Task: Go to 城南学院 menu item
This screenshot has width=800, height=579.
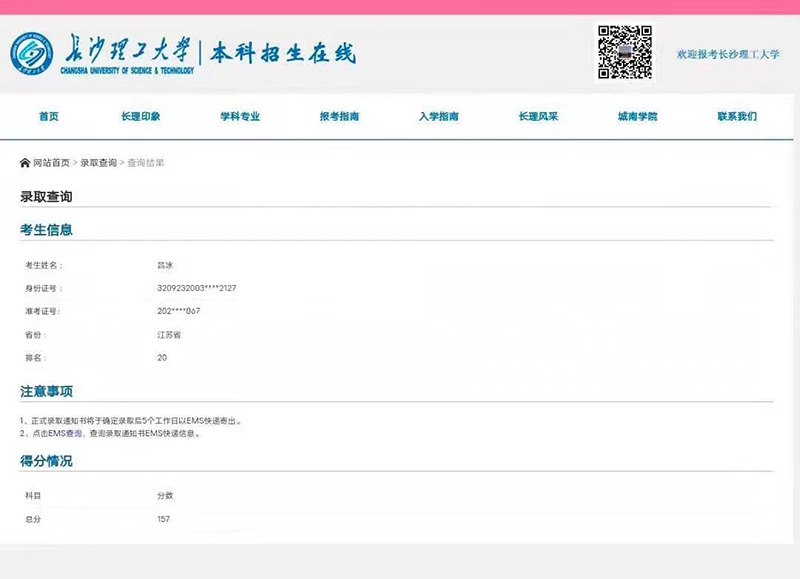Action: click(x=638, y=116)
